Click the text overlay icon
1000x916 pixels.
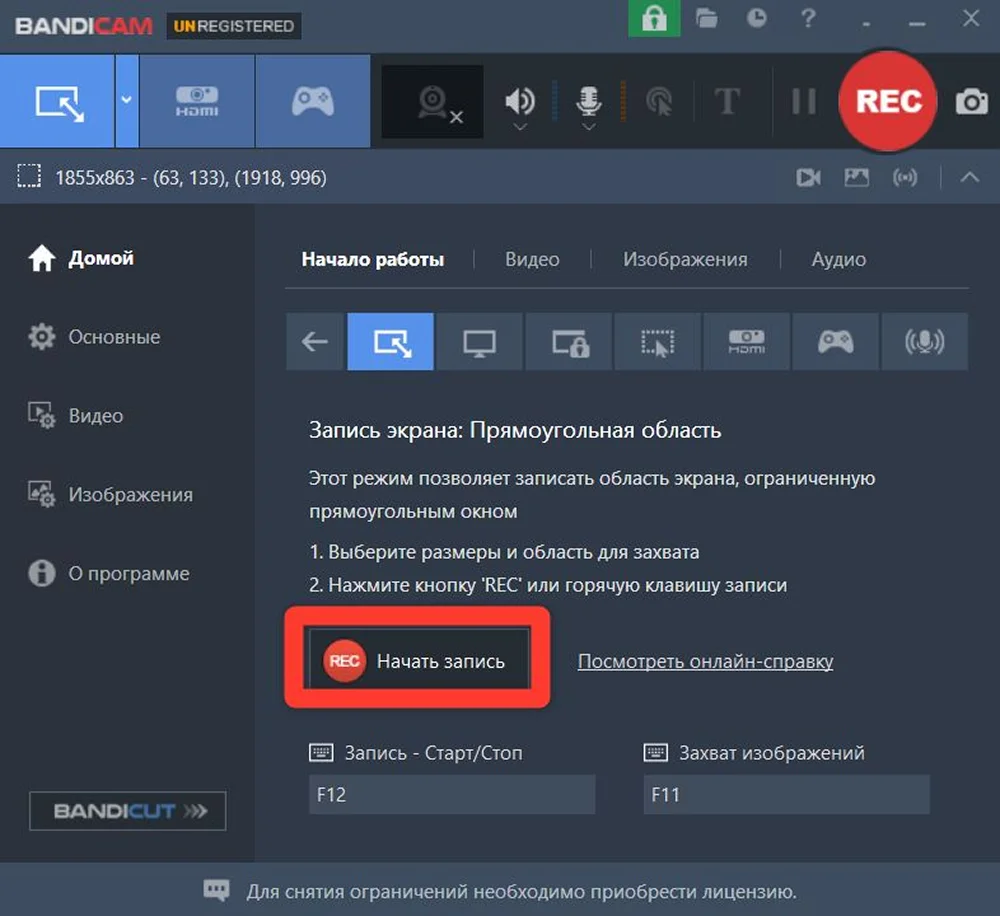[x=728, y=100]
